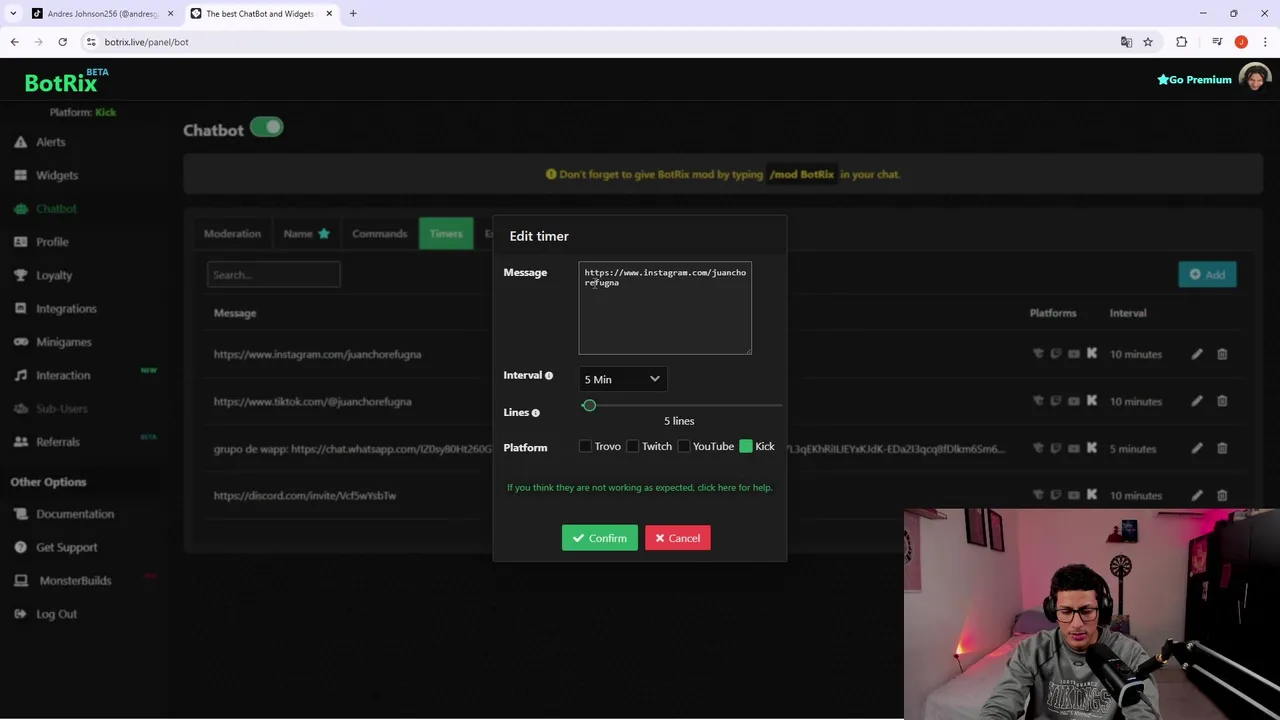
Task: Edit the tiktok timer with pencil icon
Action: point(1197,401)
